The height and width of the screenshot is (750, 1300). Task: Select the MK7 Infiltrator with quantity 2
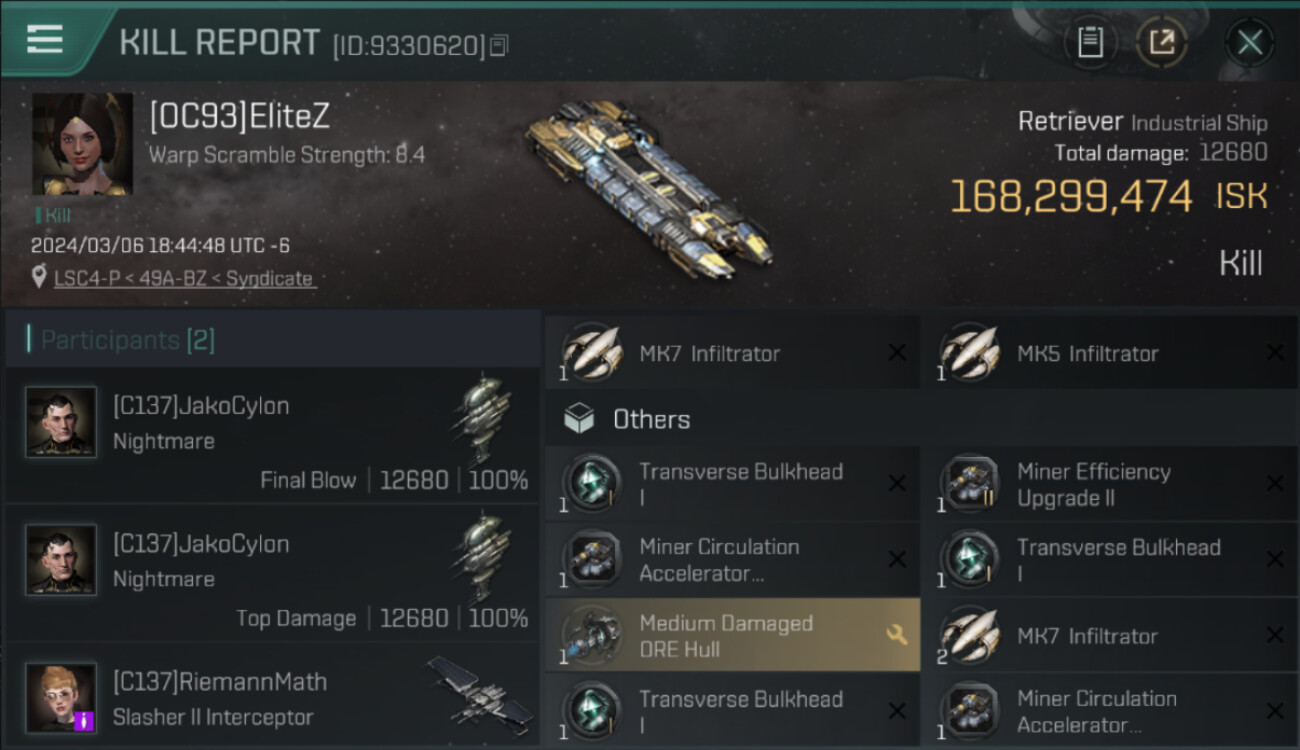point(1111,636)
